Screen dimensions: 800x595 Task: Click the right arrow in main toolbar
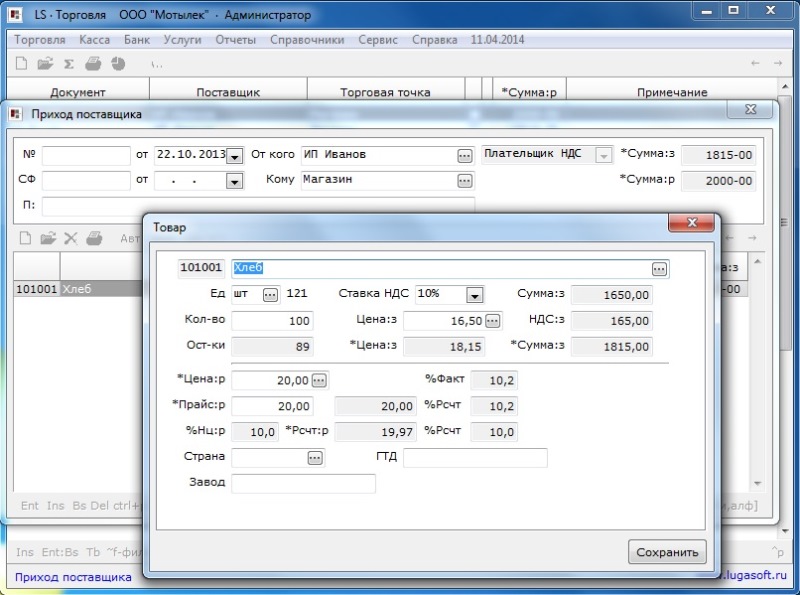(x=778, y=63)
